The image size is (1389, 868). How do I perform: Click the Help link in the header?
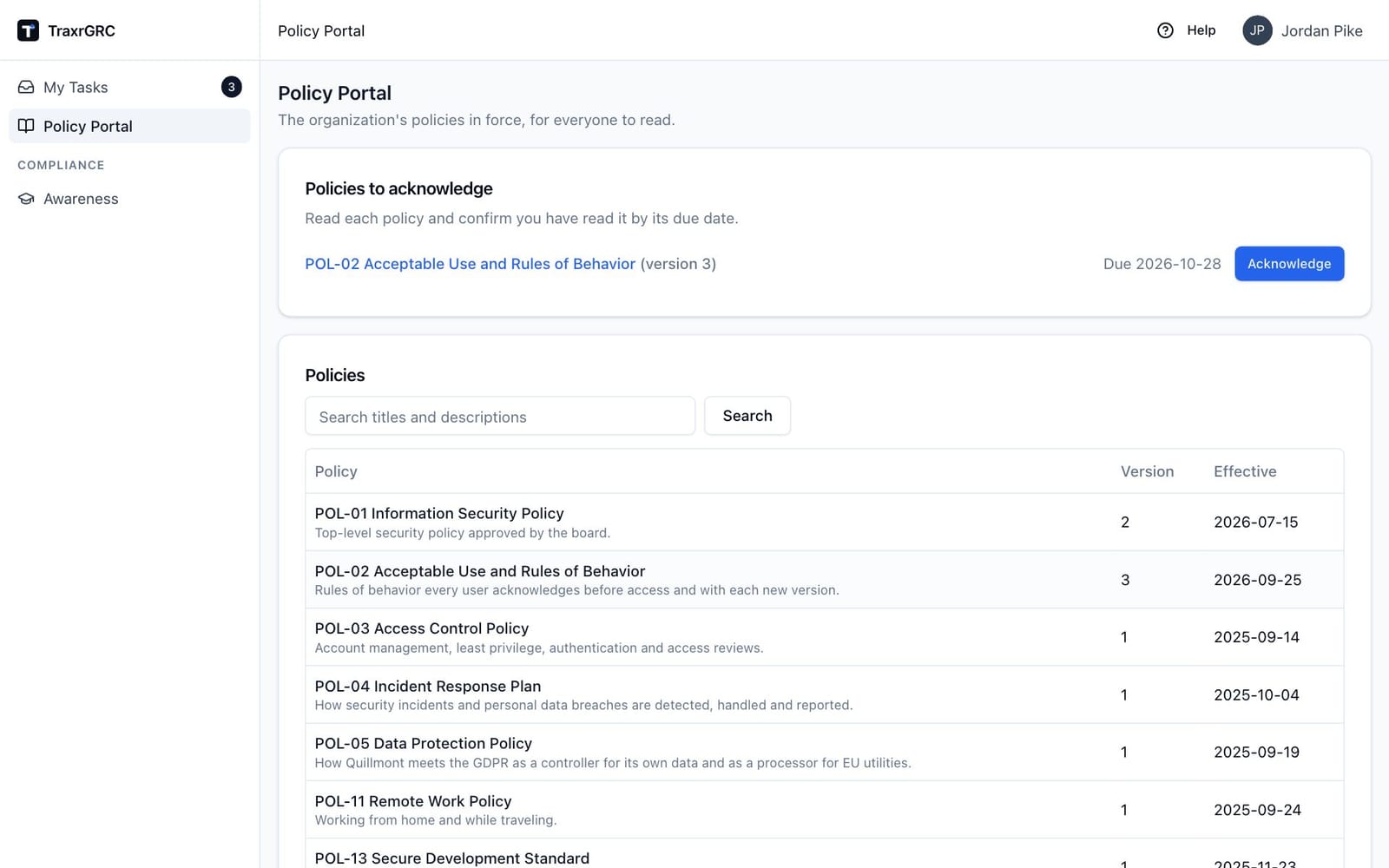[x=1187, y=30]
